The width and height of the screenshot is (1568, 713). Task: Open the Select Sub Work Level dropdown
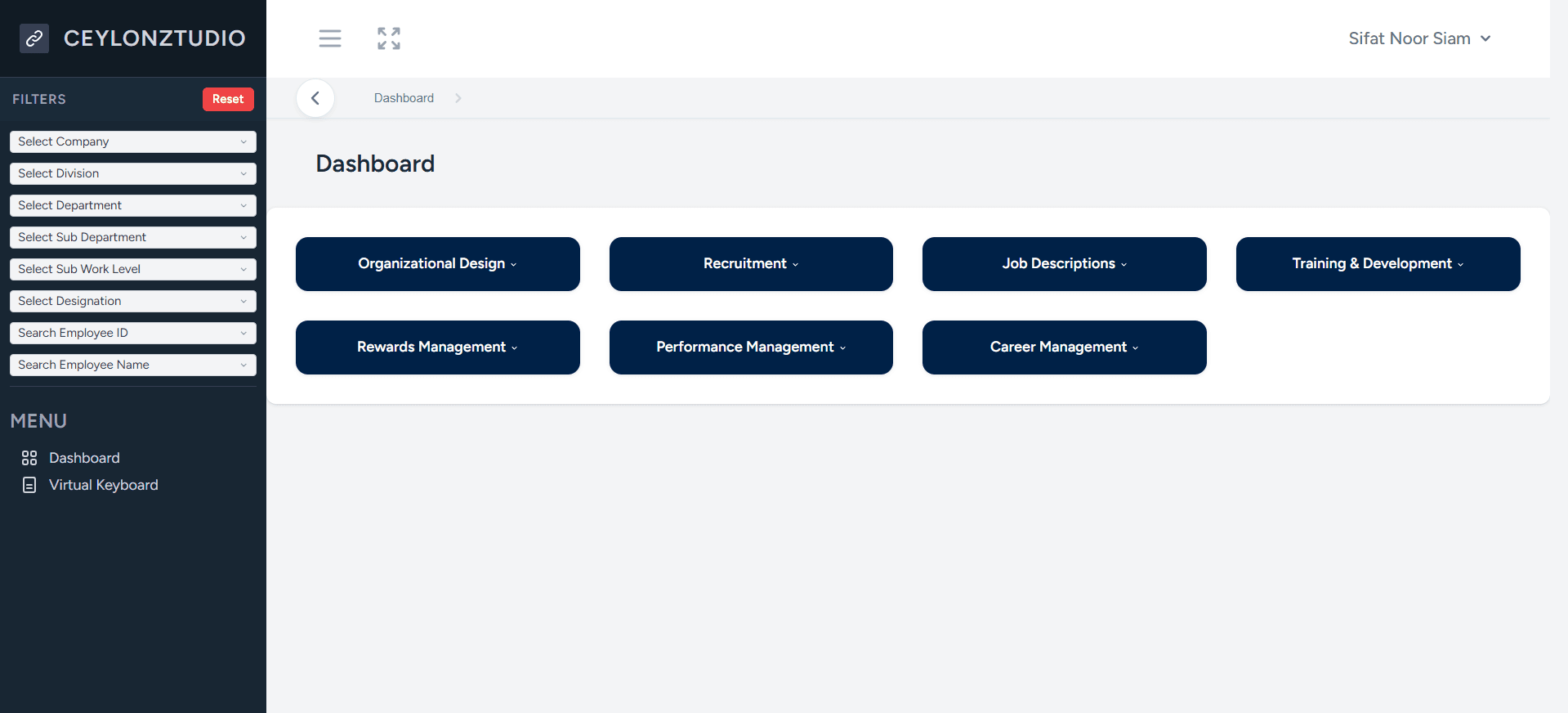[x=133, y=269]
